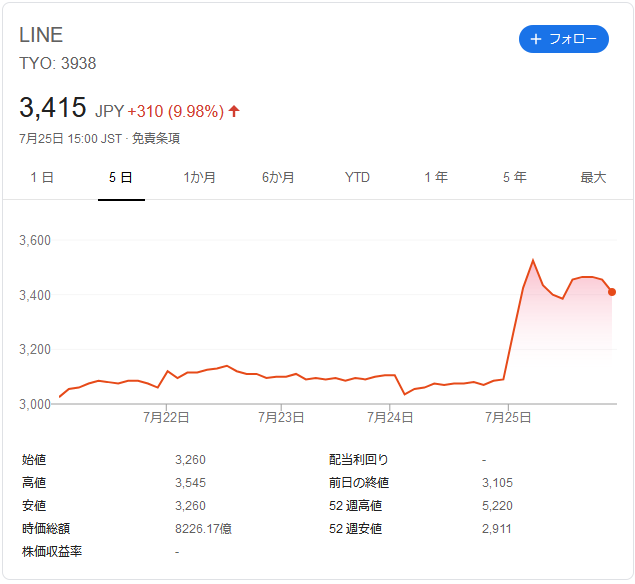Click the 7月25日 15:00 JST timestamp
Viewport: 635px width, 584px height.
click(70, 139)
